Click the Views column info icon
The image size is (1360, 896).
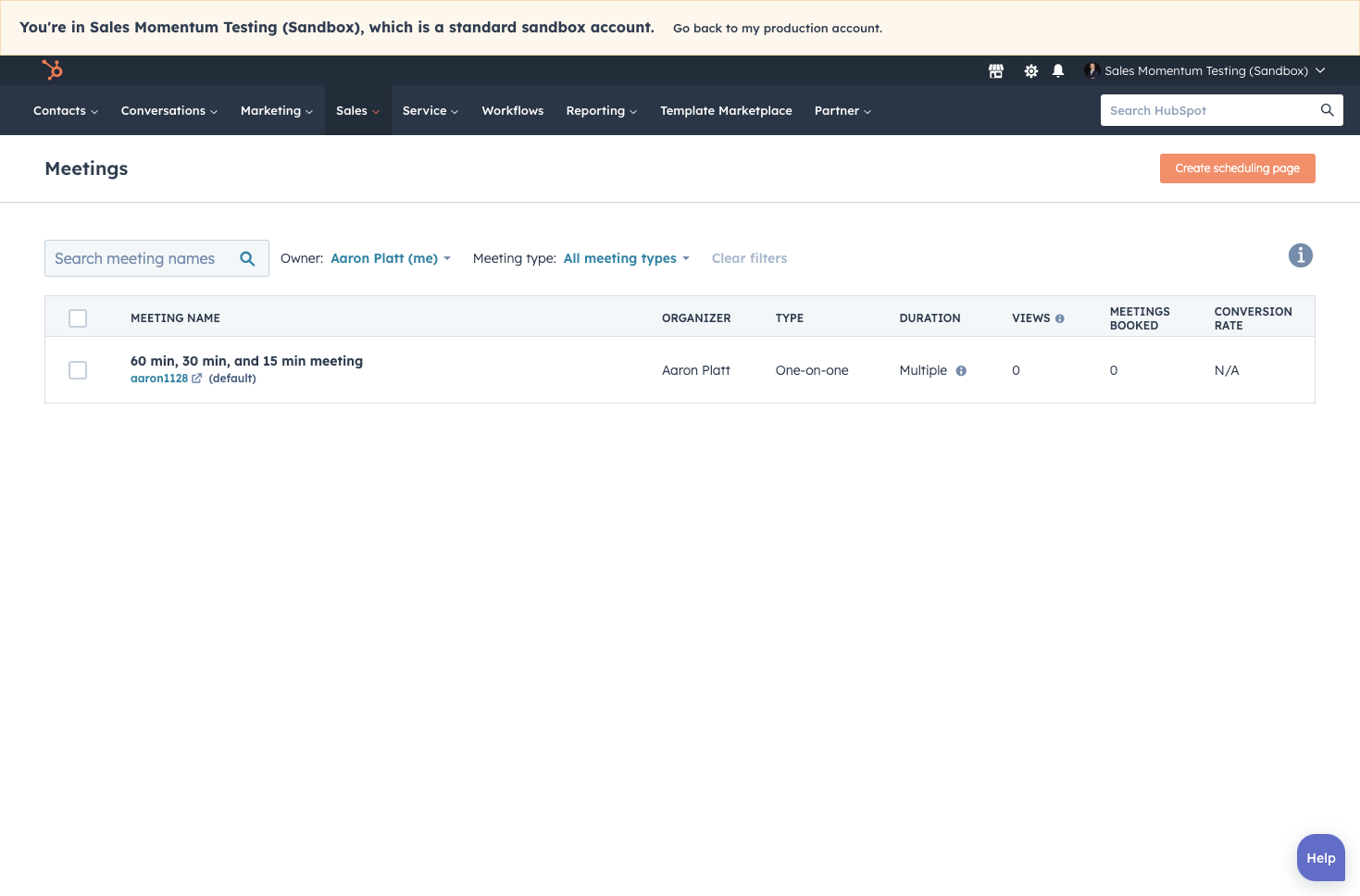click(1060, 318)
